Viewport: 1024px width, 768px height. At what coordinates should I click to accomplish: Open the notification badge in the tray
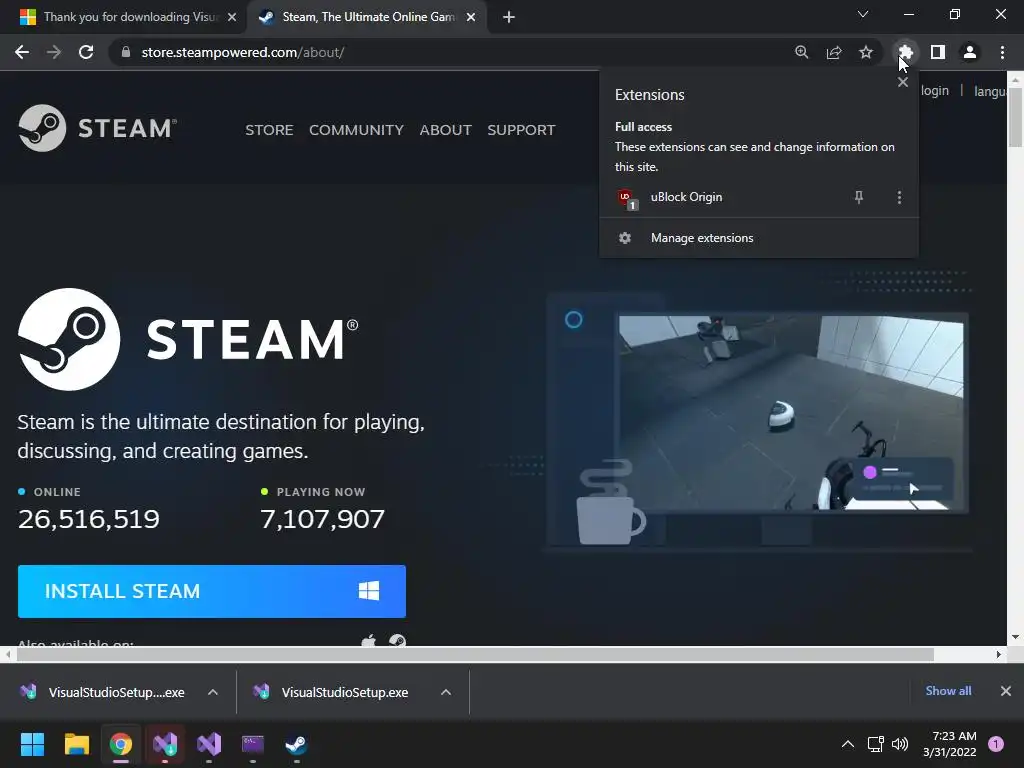(996, 744)
